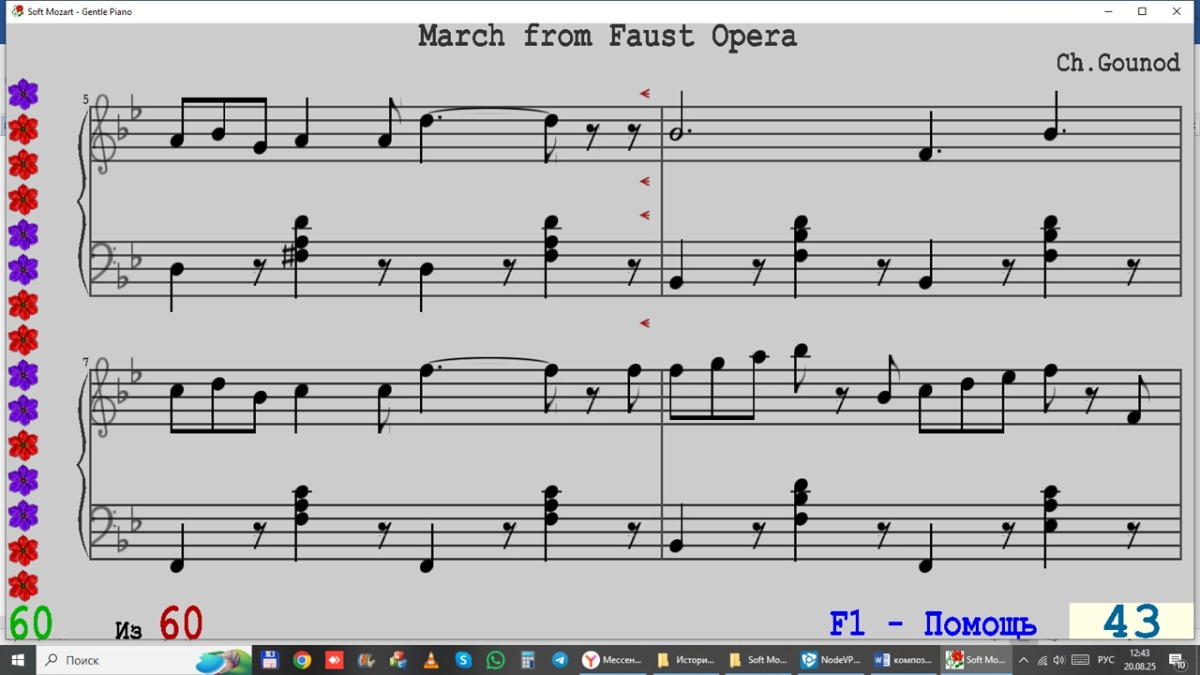Show hidden tray icons chevron
Image resolution: width=1200 pixels, height=675 pixels.
pyautogui.click(x=1023, y=660)
